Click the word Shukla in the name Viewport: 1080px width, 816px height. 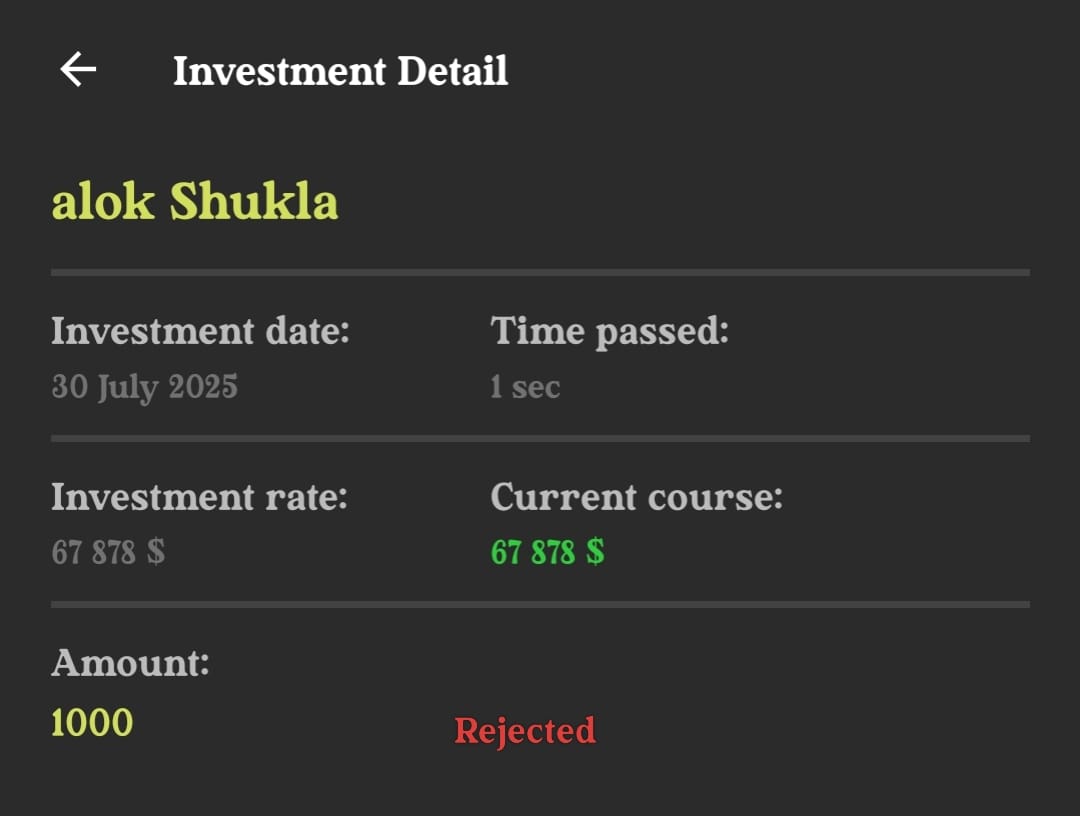pos(254,202)
